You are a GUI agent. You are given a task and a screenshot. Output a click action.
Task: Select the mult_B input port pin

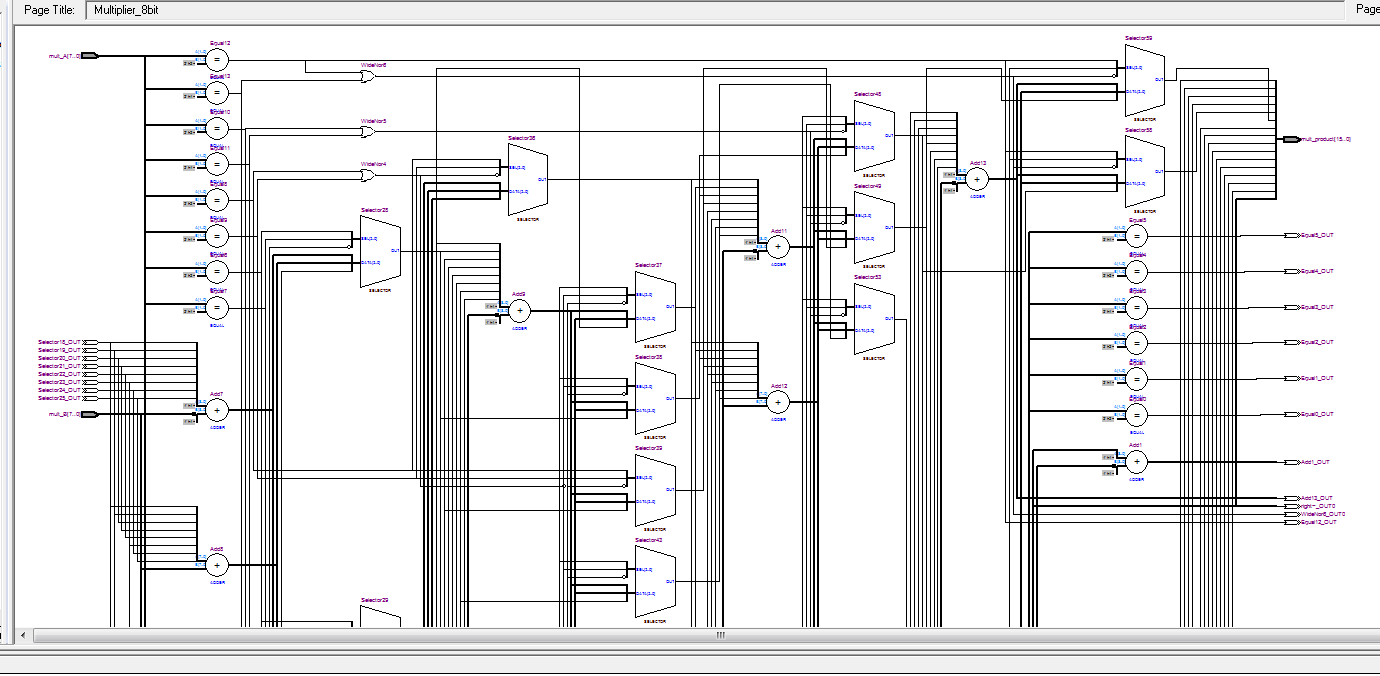point(89,414)
